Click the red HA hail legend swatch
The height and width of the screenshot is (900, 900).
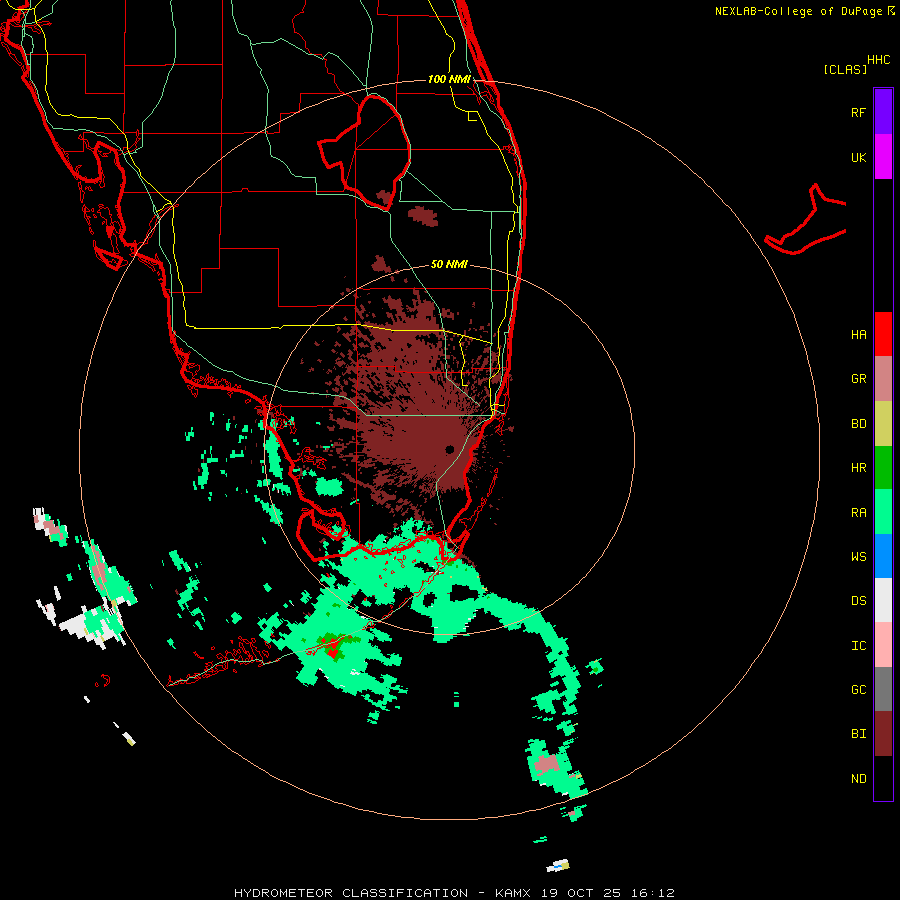click(x=883, y=334)
